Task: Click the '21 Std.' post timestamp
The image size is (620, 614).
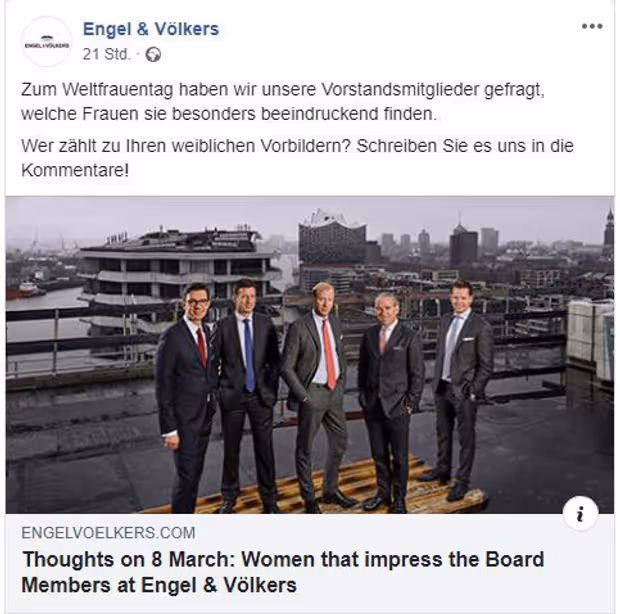Action: coord(106,54)
